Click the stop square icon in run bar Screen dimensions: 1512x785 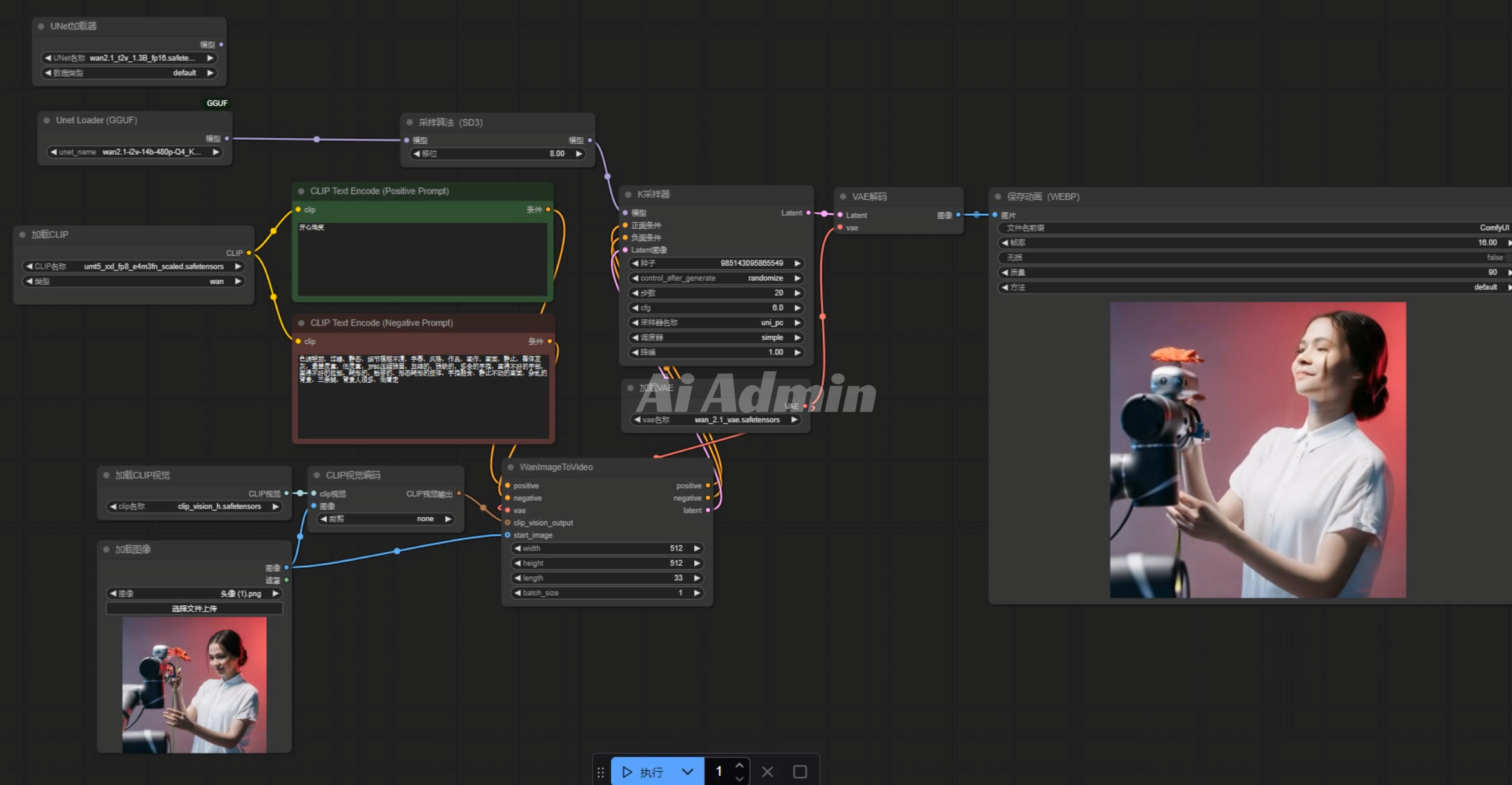800,771
